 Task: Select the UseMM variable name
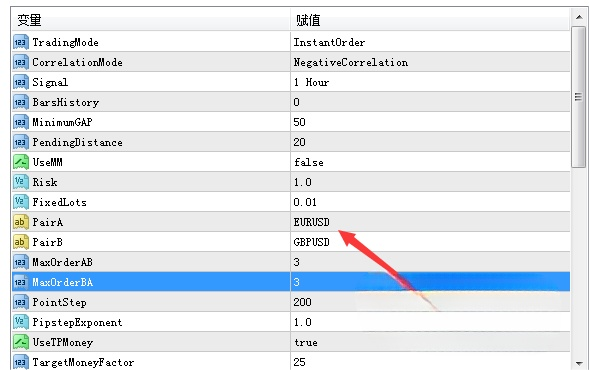point(47,162)
